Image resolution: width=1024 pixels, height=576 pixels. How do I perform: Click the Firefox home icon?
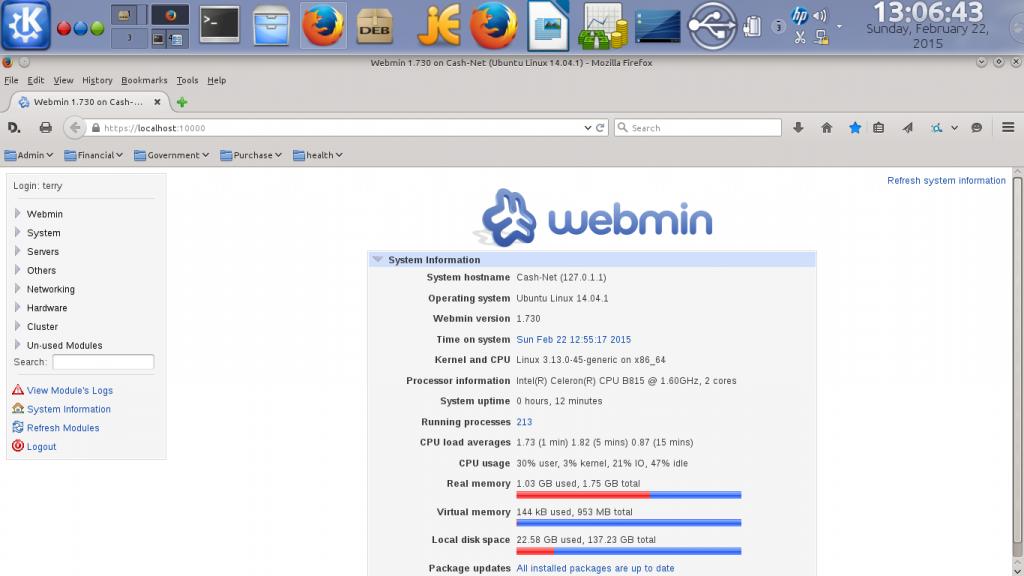[826, 128]
